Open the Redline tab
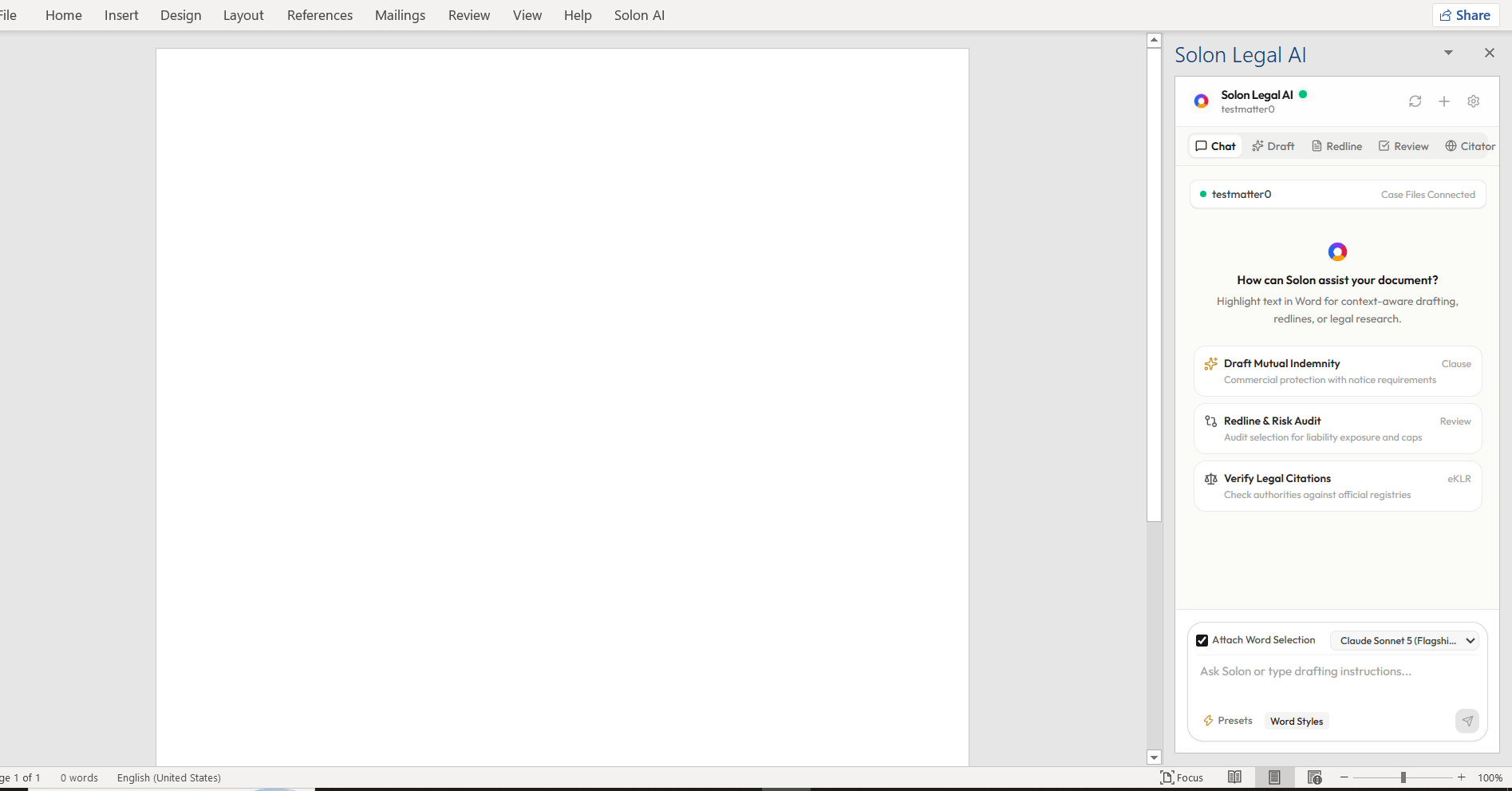Image resolution: width=1512 pixels, height=791 pixels. tap(1337, 146)
